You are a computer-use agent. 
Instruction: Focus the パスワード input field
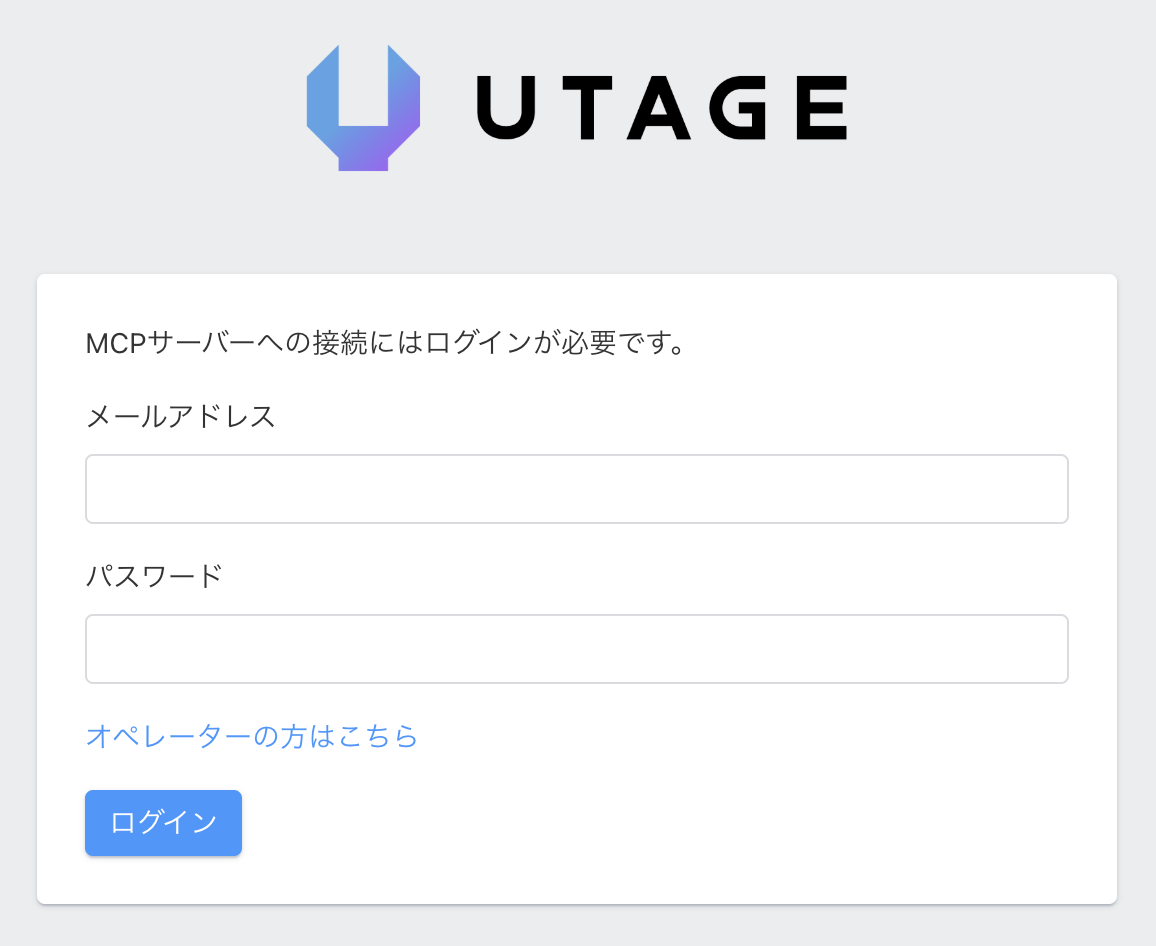coord(577,649)
